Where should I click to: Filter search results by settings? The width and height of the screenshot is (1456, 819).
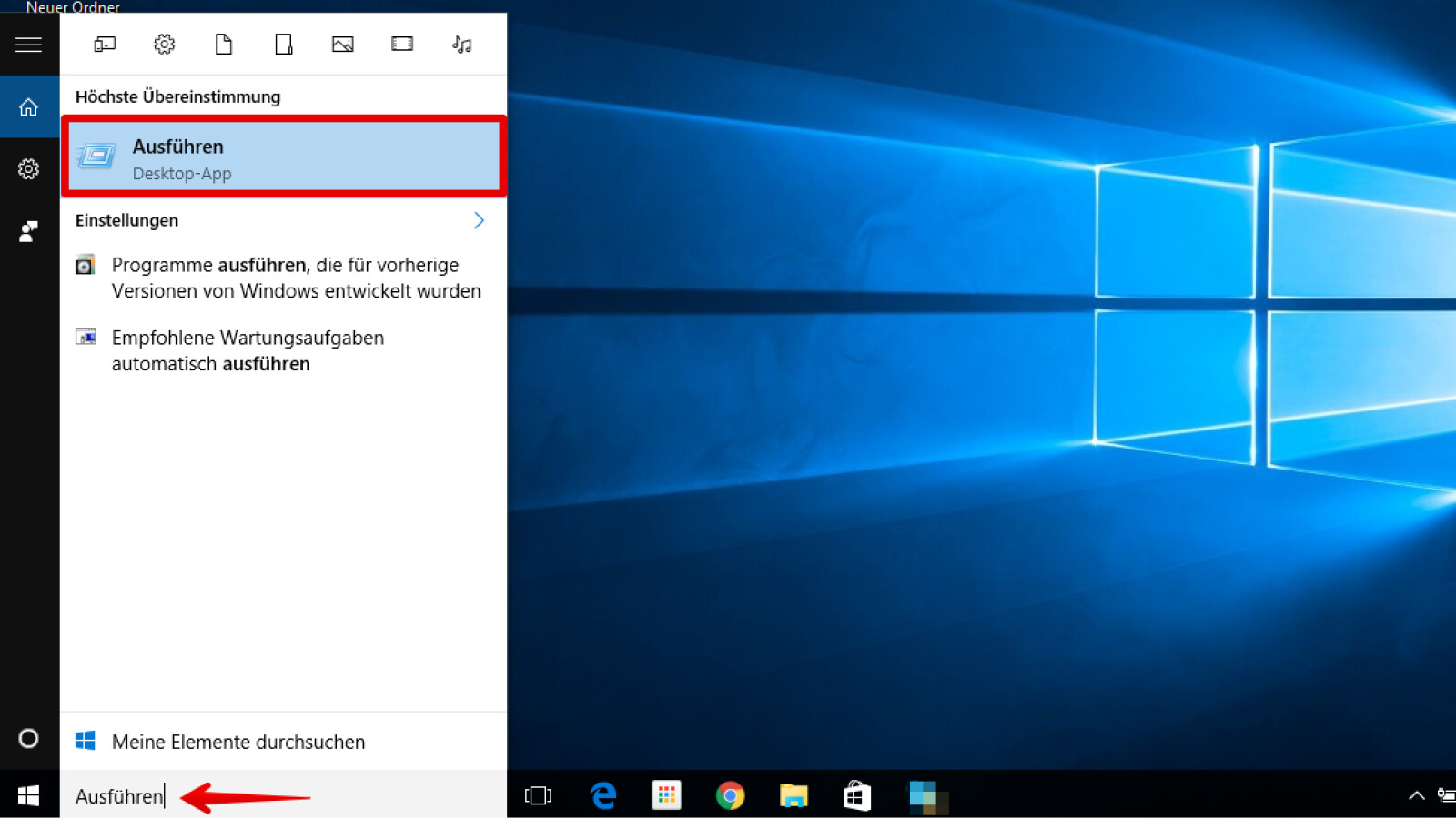(x=164, y=45)
